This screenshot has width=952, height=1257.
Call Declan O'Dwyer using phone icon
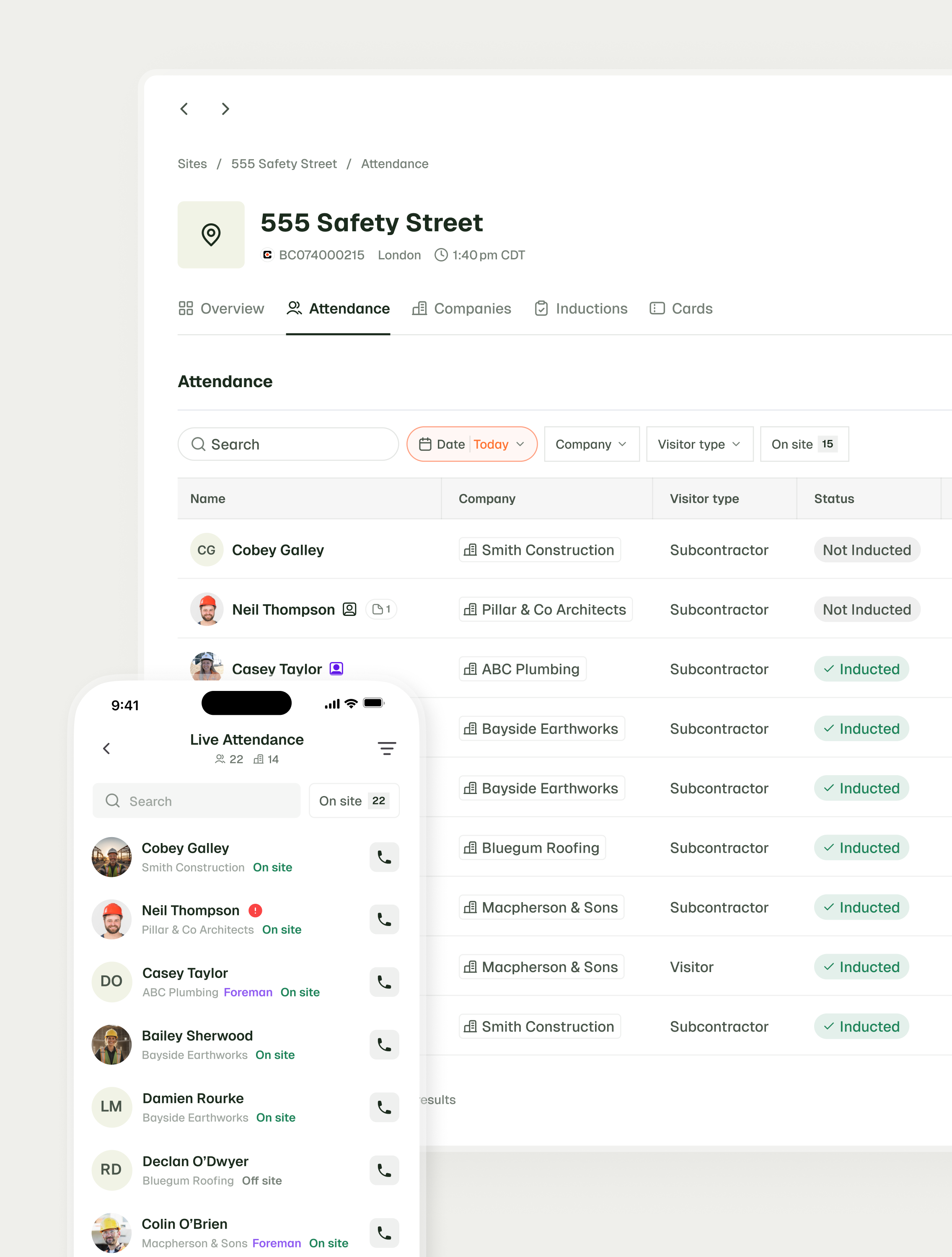pyautogui.click(x=384, y=1170)
